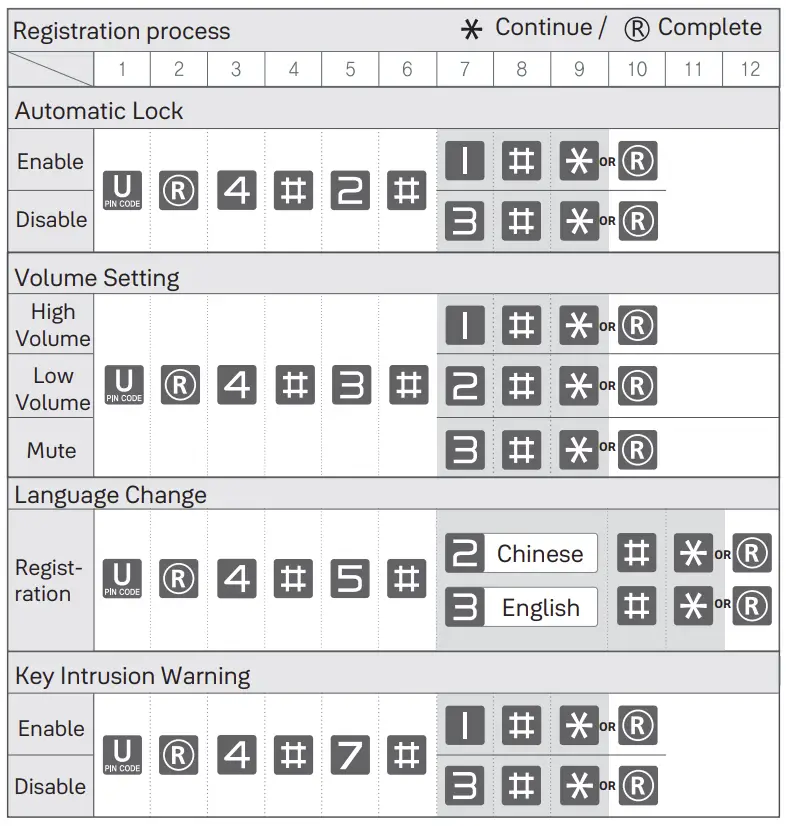This screenshot has height=826, width=786.
Task: Select the Mute row label
Action: tap(51, 450)
